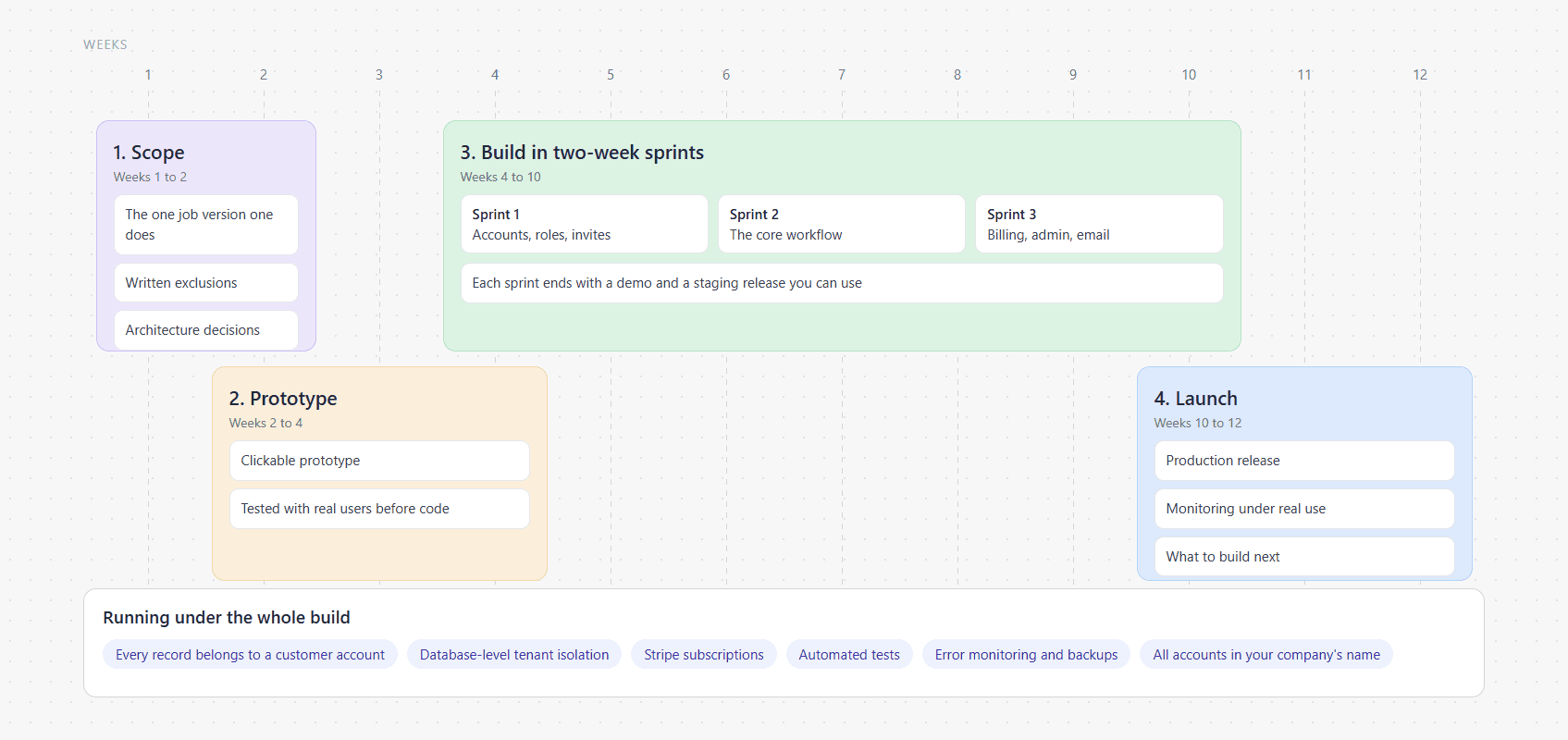
Task: Select week 8 marker on timeline
Action: pos(957,75)
